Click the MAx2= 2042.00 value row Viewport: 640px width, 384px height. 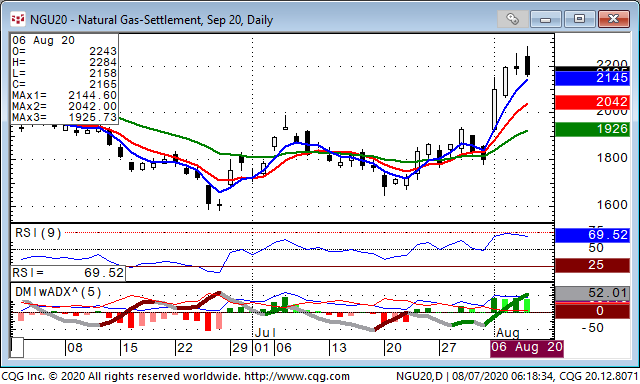(x=64, y=107)
